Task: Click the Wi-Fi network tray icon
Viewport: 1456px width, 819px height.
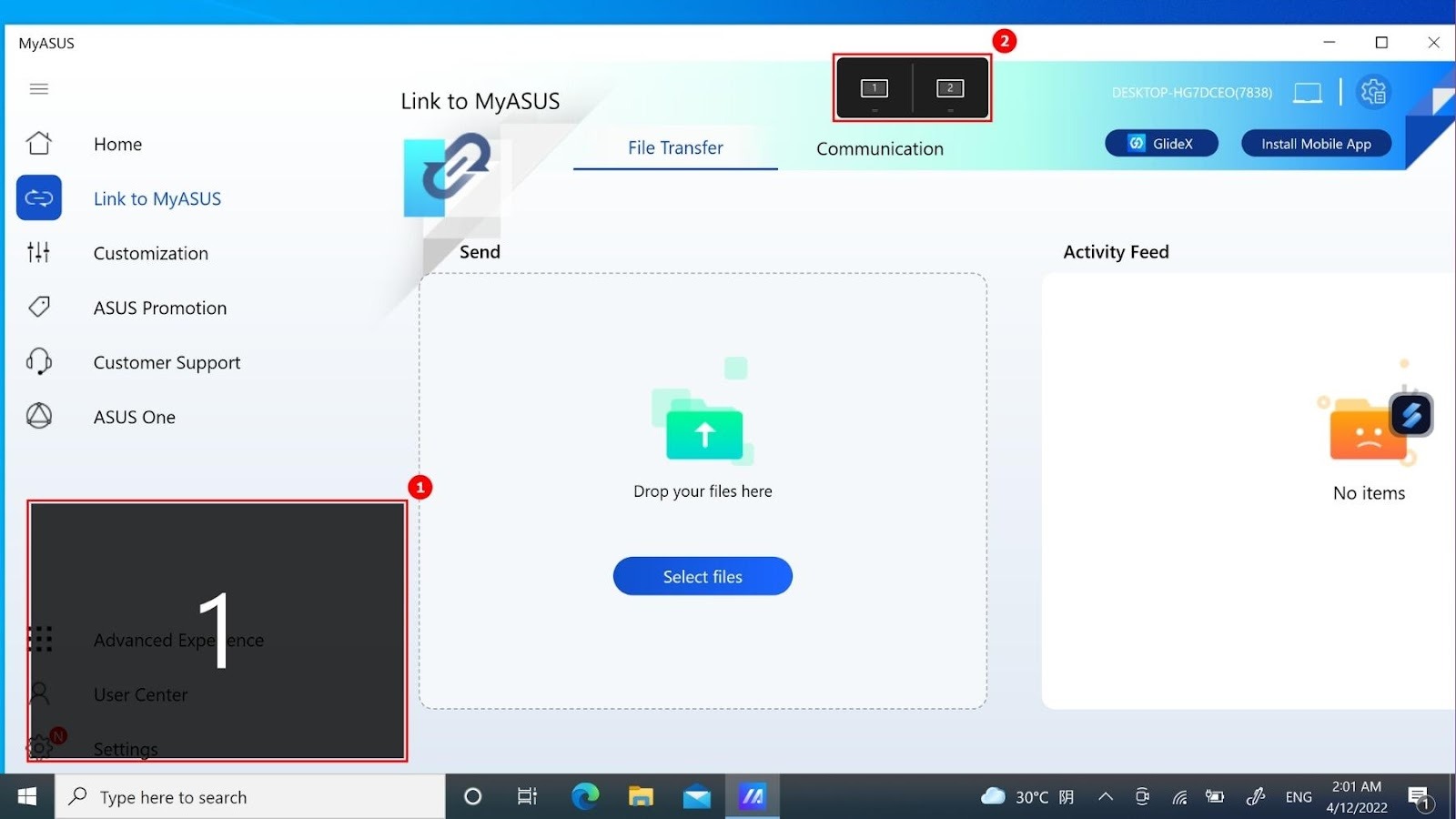Action: click(x=1179, y=797)
